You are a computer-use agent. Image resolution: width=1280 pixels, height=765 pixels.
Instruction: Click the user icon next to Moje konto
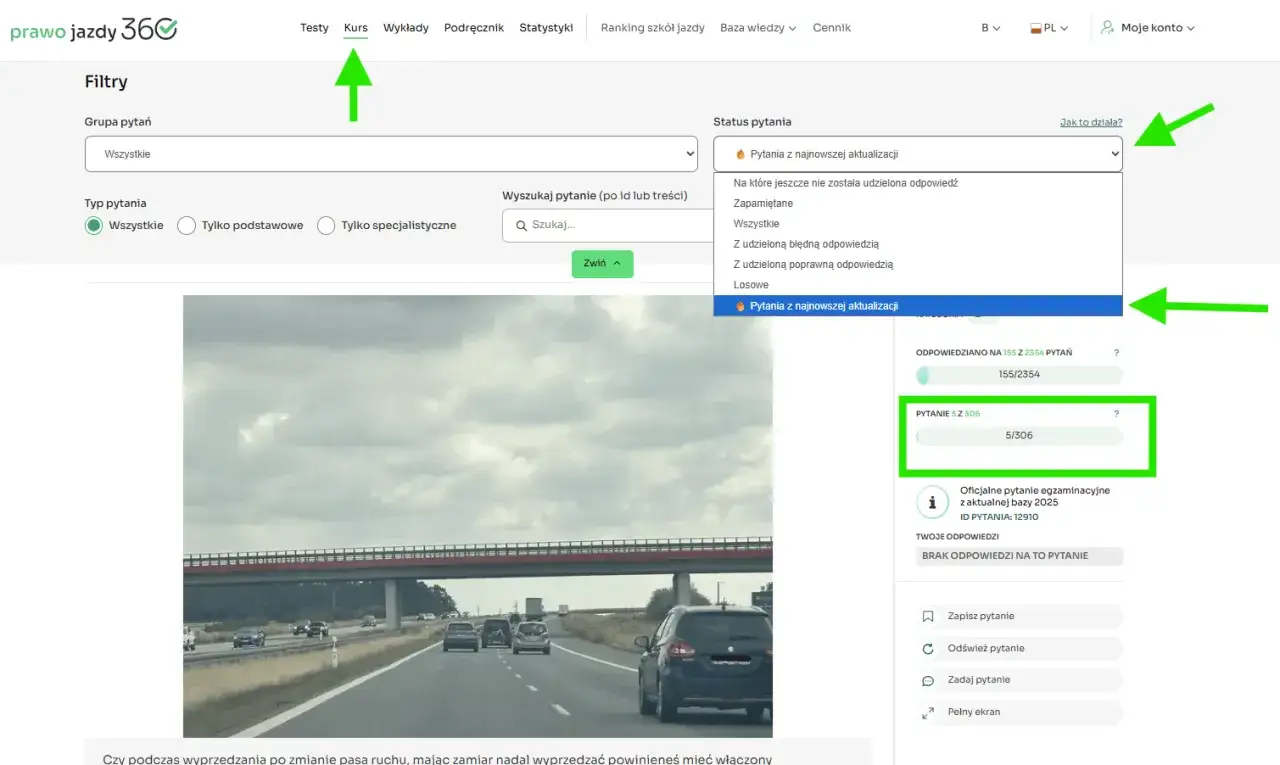click(1106, 28)
